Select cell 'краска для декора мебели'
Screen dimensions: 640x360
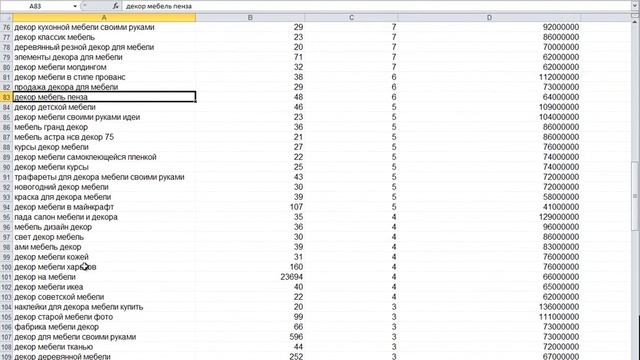pos(104,197)
